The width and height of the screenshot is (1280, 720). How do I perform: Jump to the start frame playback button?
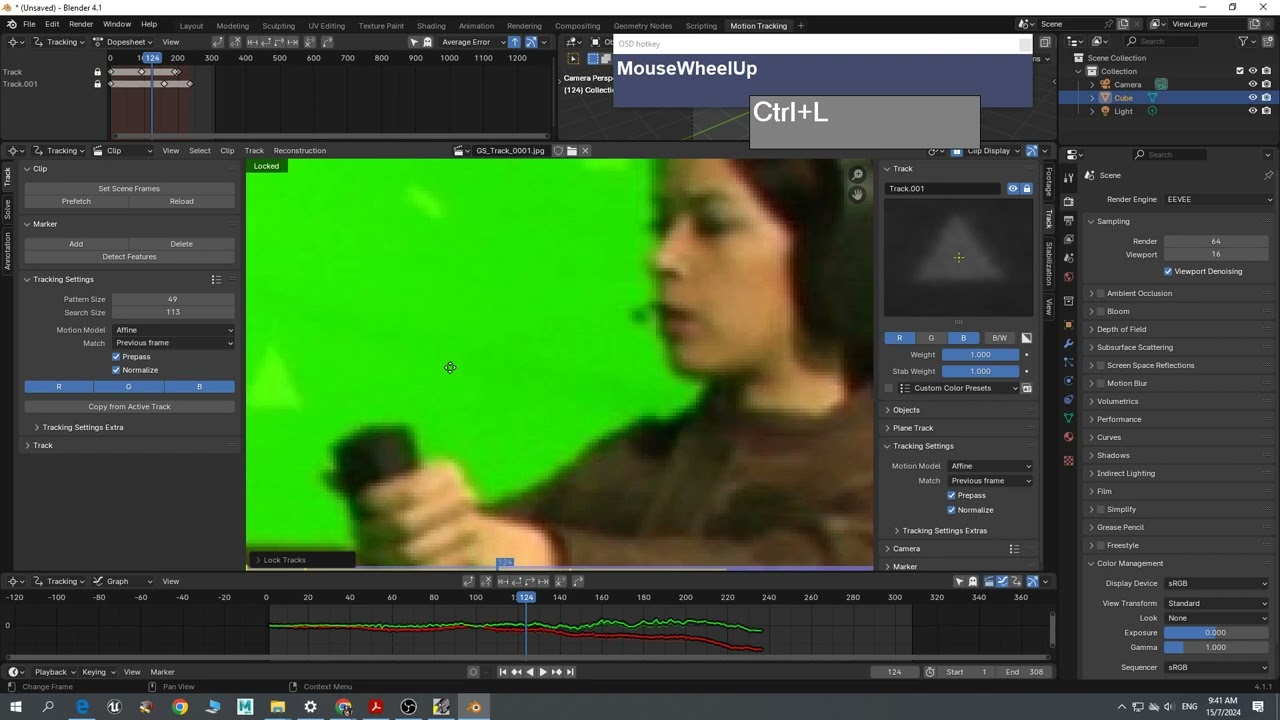click(x=503, y=672)
